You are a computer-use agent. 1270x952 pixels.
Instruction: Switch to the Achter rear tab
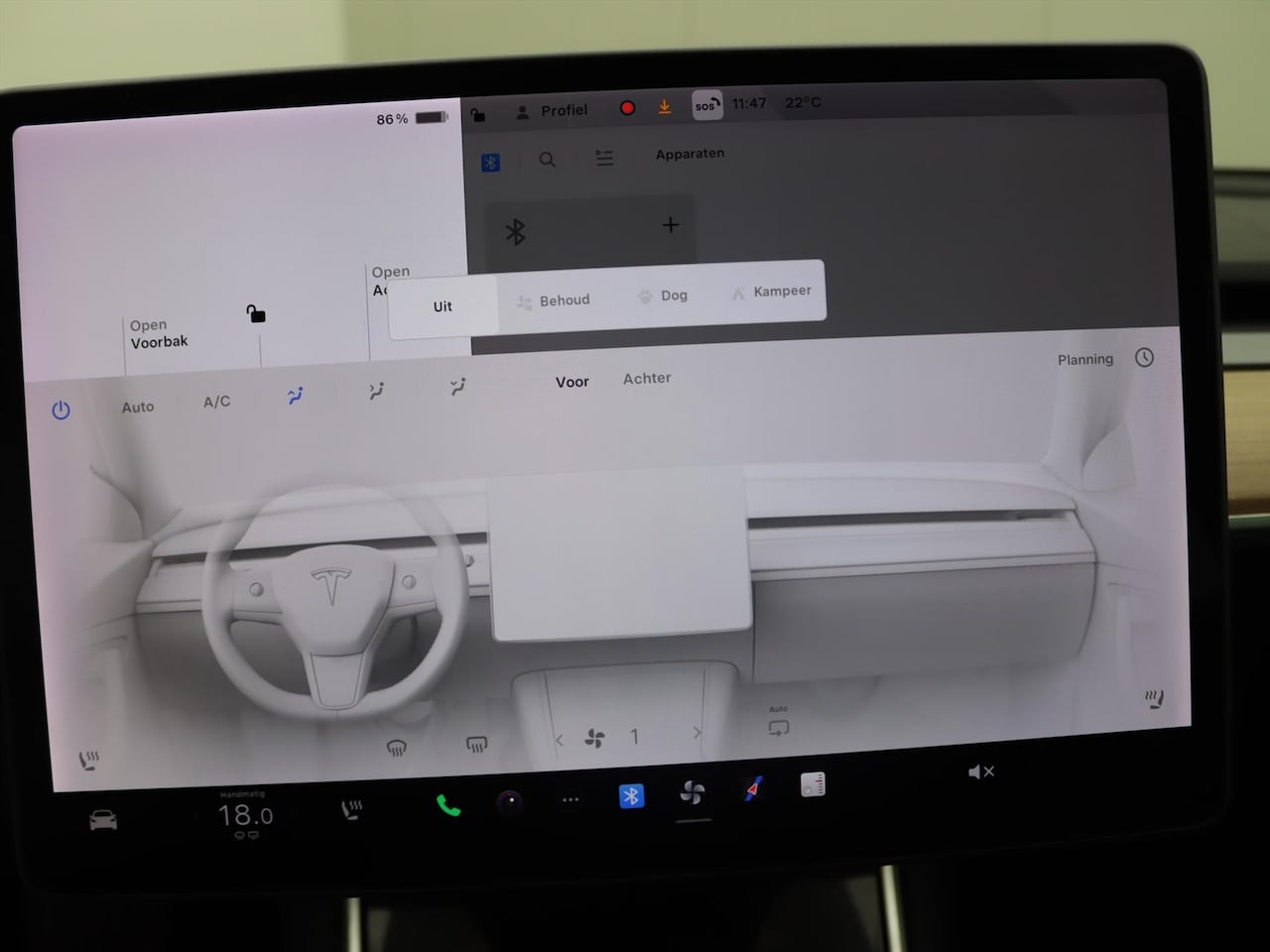click(x=647, y=378)
